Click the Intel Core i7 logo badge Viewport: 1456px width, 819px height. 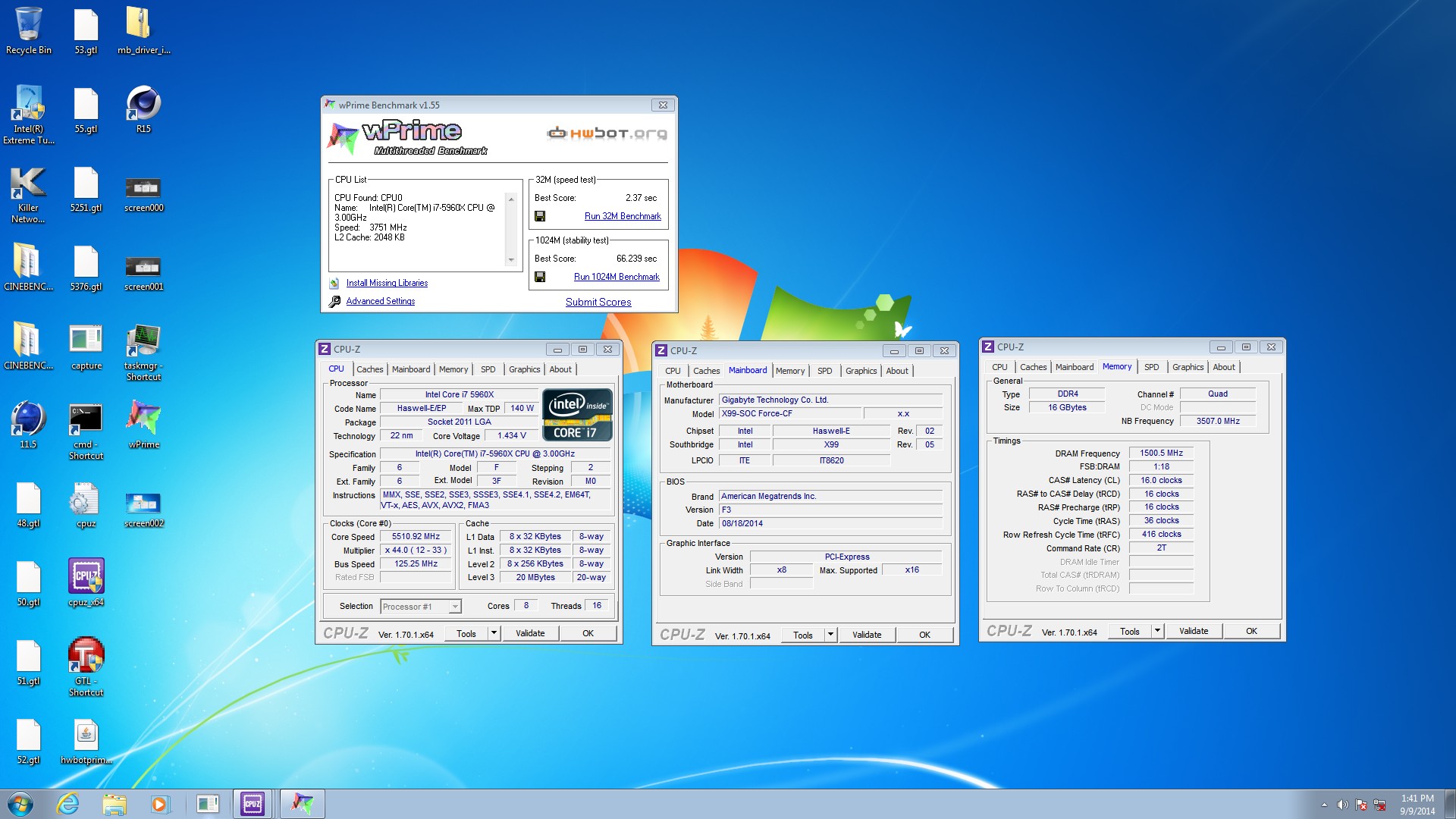[577, 415]
